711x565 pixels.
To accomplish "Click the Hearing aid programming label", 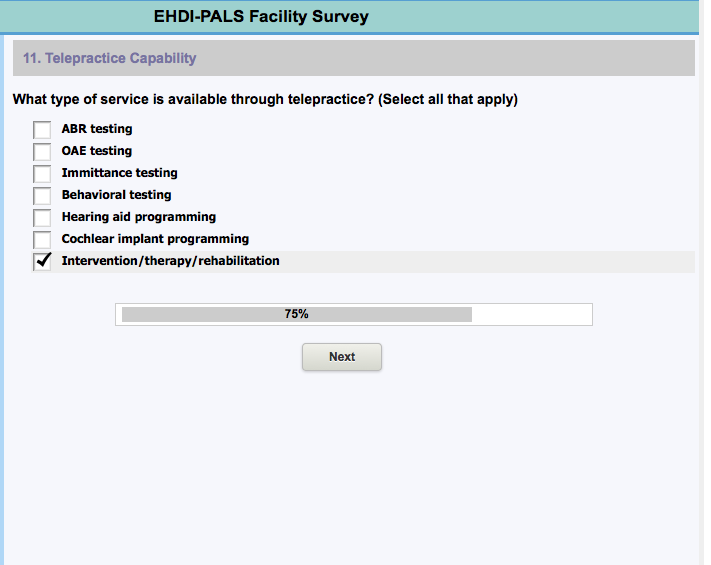I will (138, 217).
